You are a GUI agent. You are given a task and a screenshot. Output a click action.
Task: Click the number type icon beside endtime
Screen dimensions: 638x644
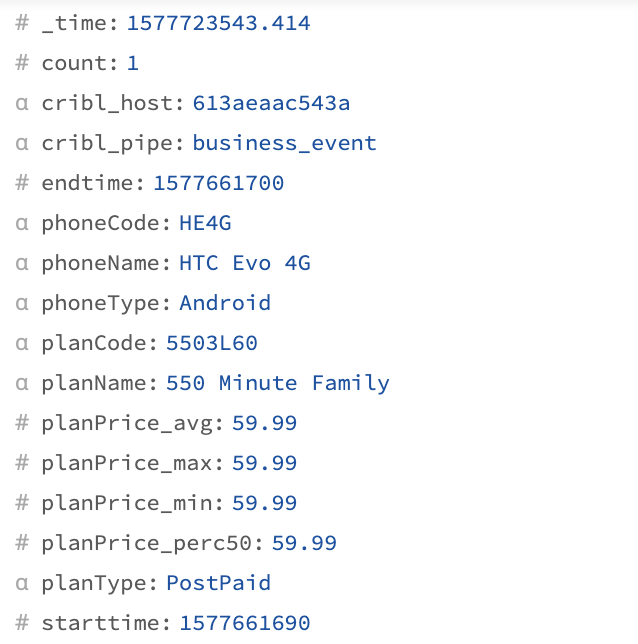coord(22,183)
